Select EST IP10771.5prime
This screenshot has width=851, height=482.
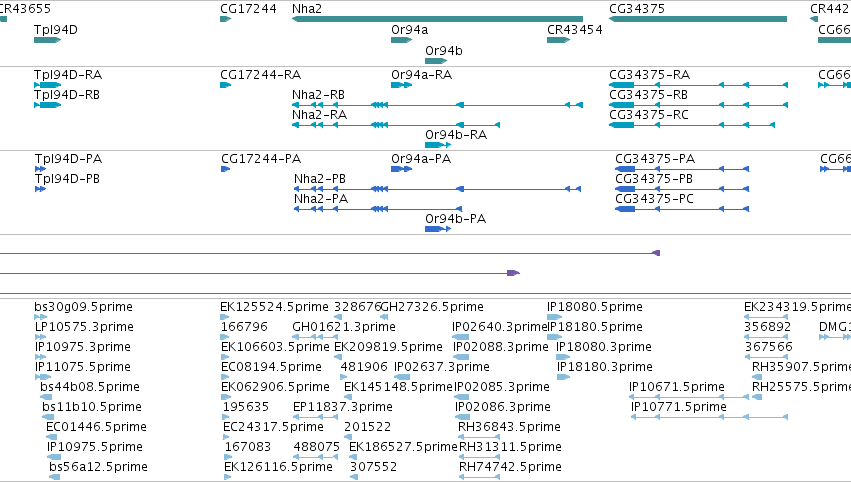click(x=678, y=408)
